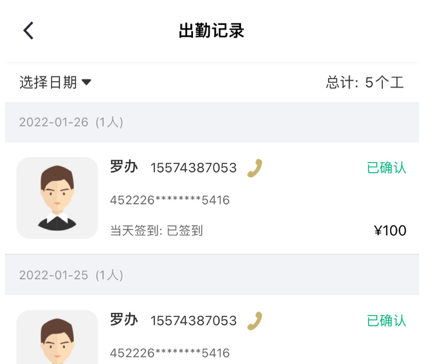This screenshot has height=364, width=436.
Task: Select the 2022-01-25 (1人) date header
Action: pyautogui.click(x=71, y=275)
